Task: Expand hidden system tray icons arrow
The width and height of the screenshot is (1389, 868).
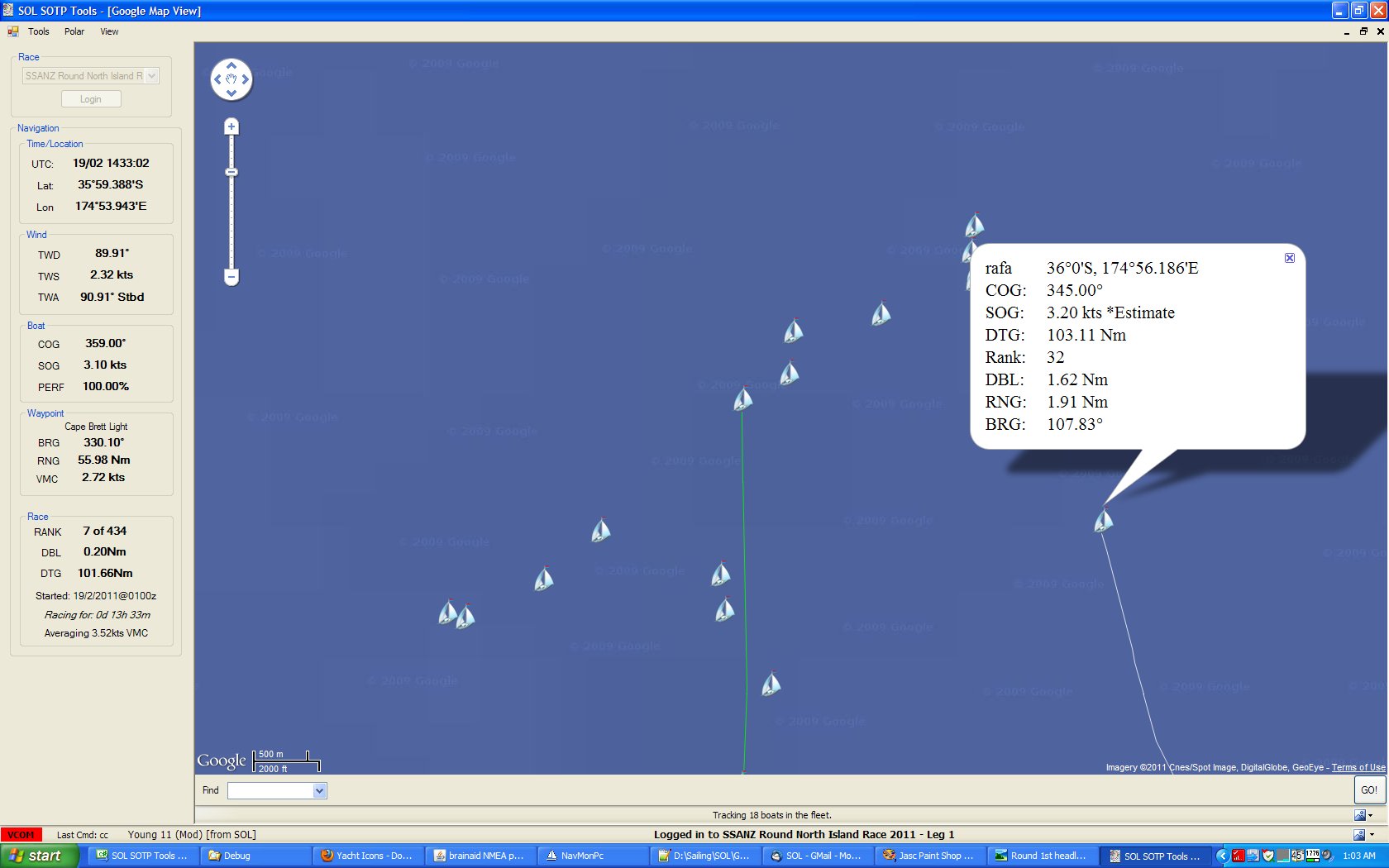Action: pos(1222,856)
